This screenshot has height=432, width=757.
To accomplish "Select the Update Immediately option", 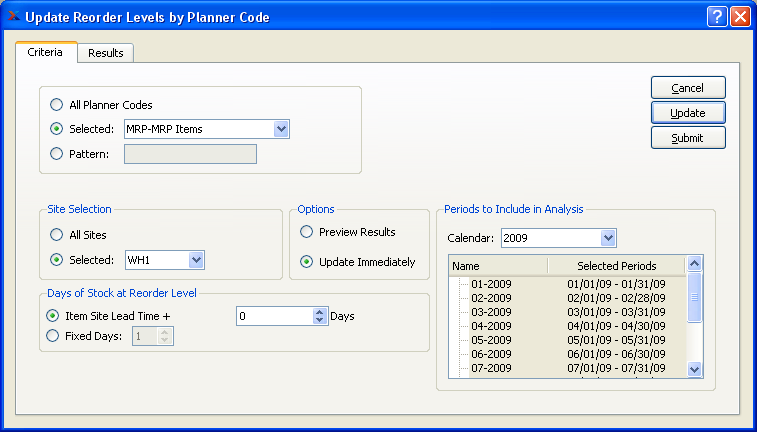I will tap(307, 262).
